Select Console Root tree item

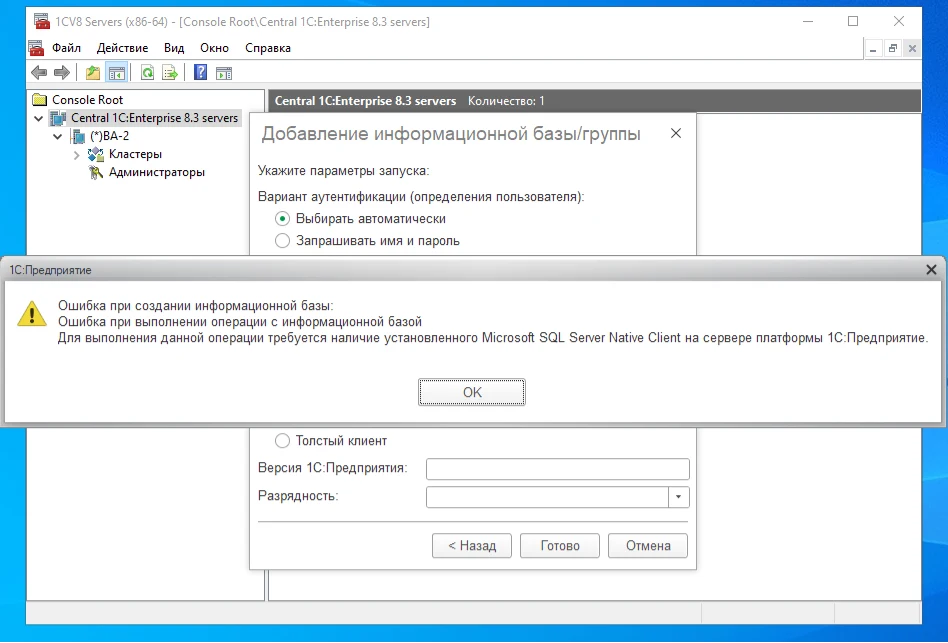pyautogui.click(x=87, y=100)
